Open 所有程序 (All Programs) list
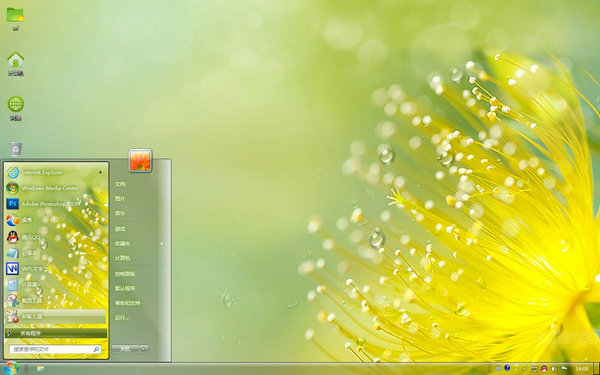This screenshot has width=600, height=375. point(56,333)
